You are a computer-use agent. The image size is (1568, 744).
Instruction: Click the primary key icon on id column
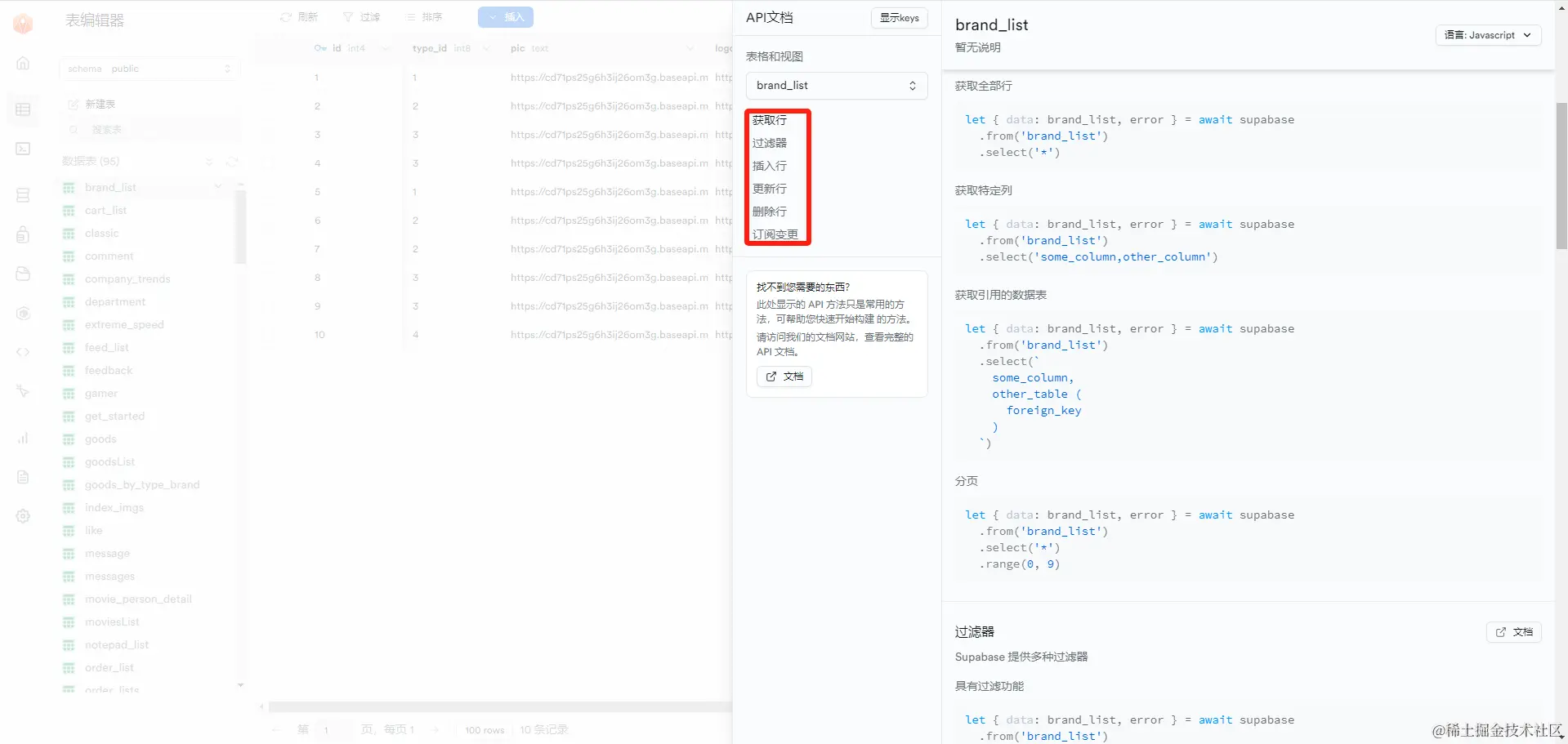(x=320, y=48)
